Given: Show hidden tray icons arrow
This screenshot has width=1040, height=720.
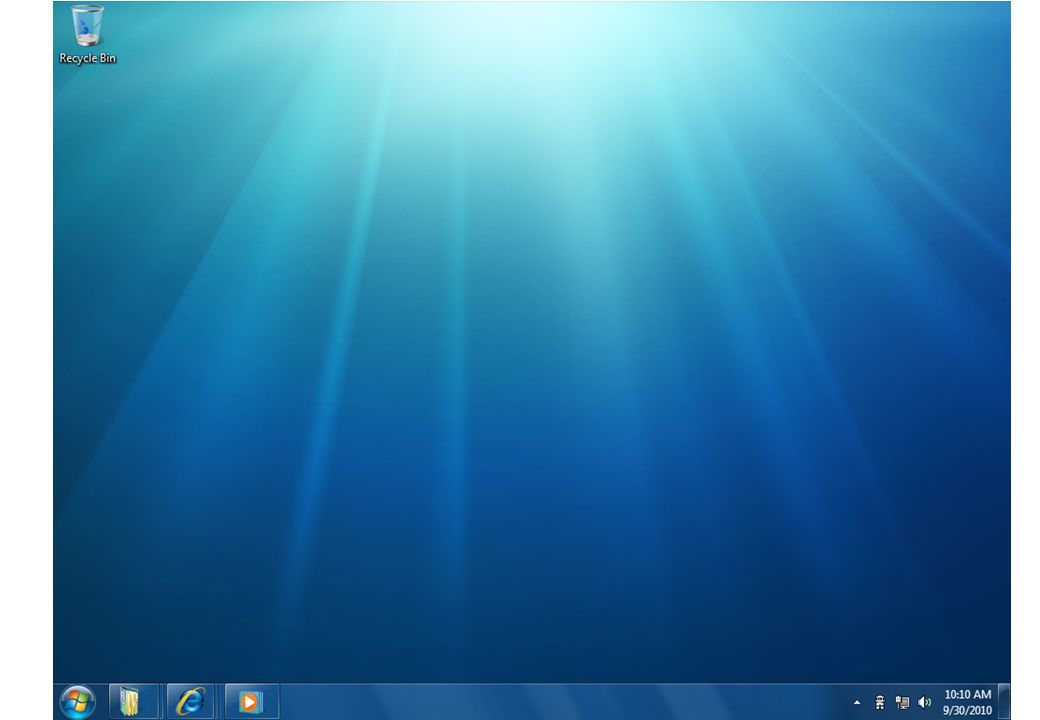Looking at the screenshot, I should pos(857,702).
